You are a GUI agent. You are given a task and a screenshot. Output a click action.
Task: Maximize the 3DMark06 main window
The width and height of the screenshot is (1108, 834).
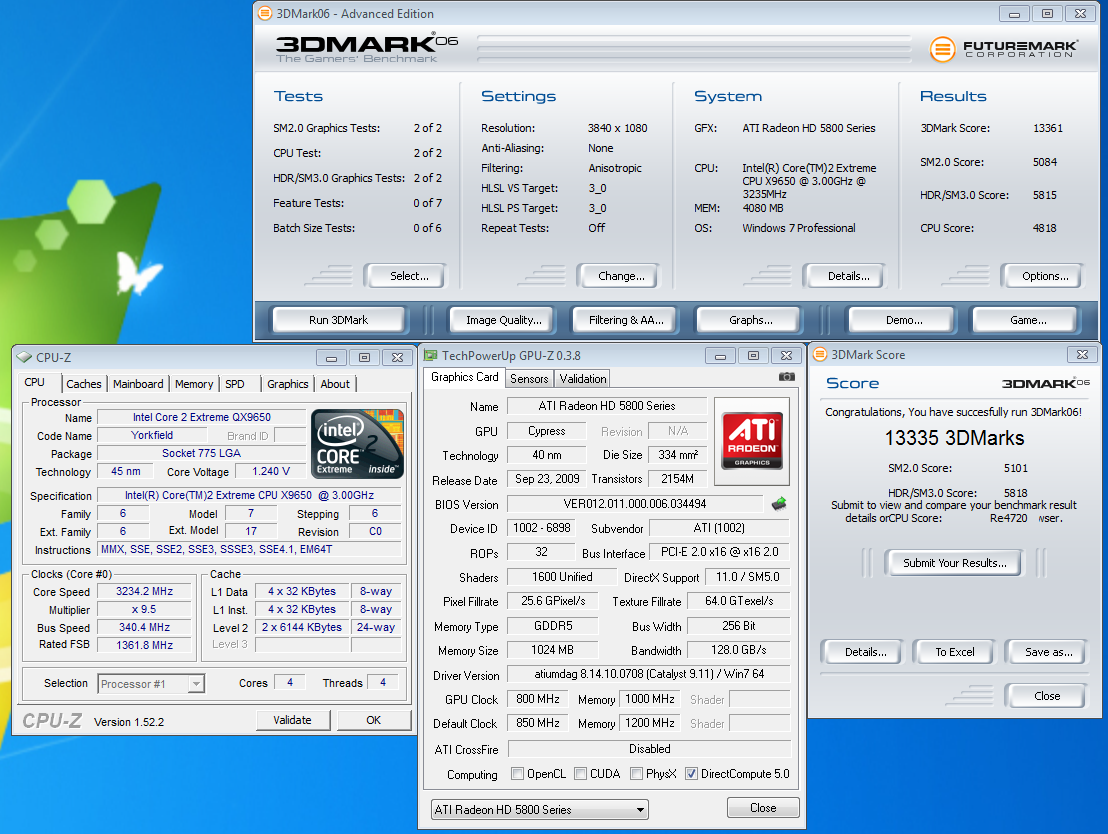pos(1047,13)
